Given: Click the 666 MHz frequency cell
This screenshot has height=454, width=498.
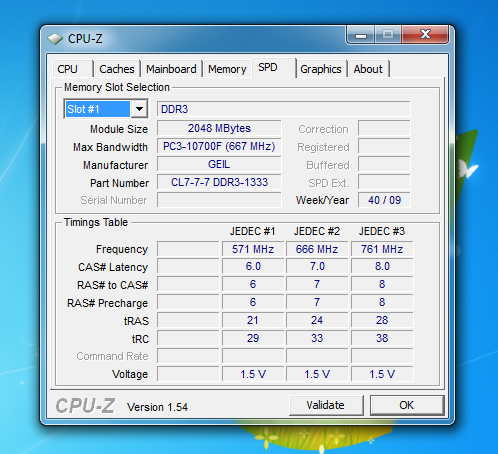Looking at the screenshot, I should pyautogui.click(x=317, y=249).
